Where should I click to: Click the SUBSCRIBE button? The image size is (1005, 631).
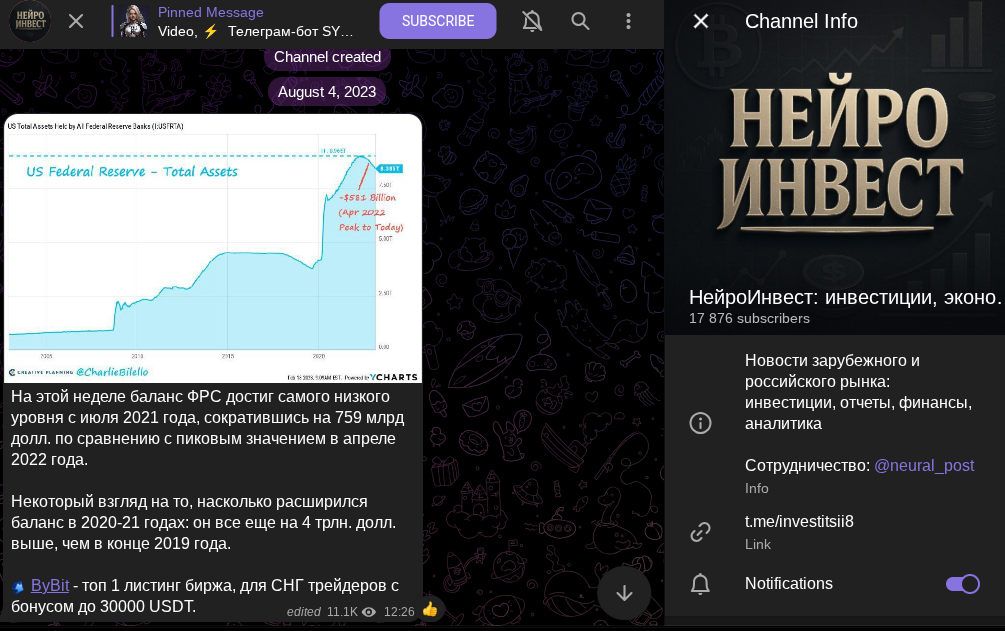[438, 21]
